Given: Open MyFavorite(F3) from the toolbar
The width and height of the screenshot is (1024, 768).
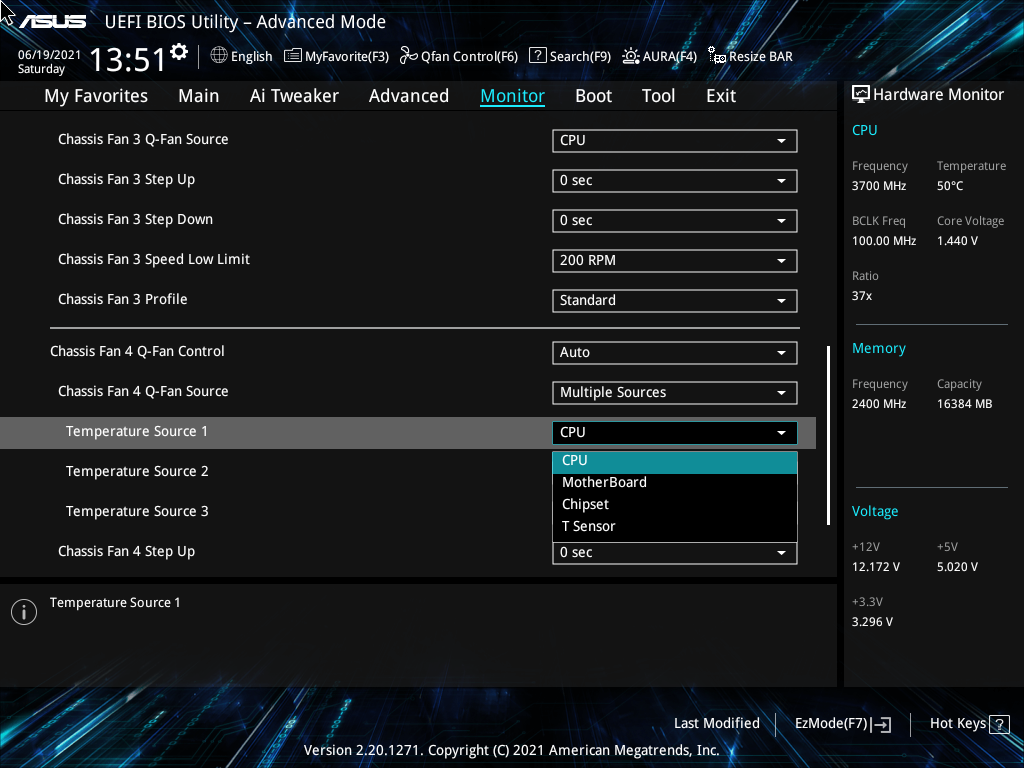Looking at the screenshot, I should tap(336, 56).
